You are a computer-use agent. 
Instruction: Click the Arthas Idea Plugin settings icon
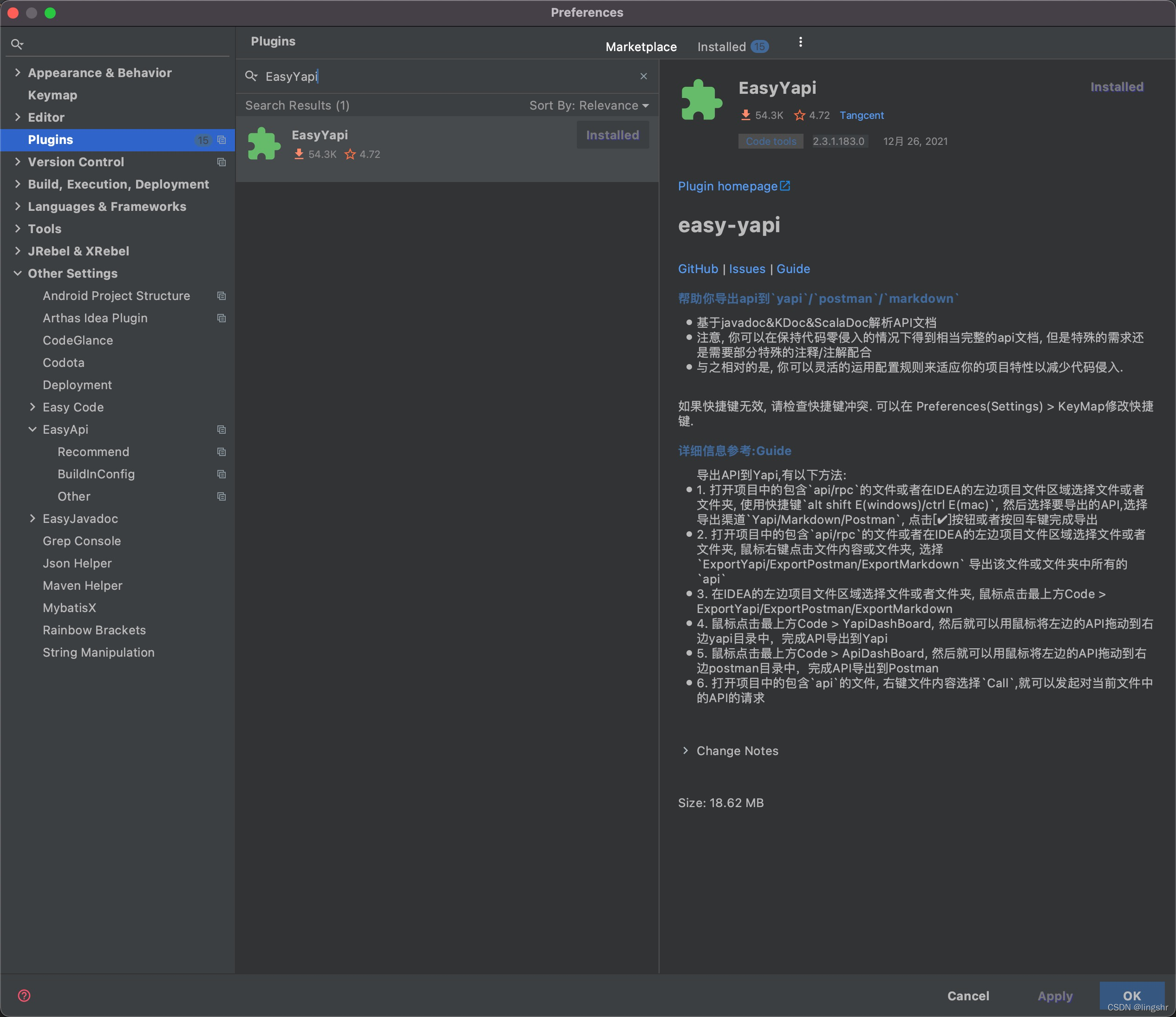tap(221, 317)
